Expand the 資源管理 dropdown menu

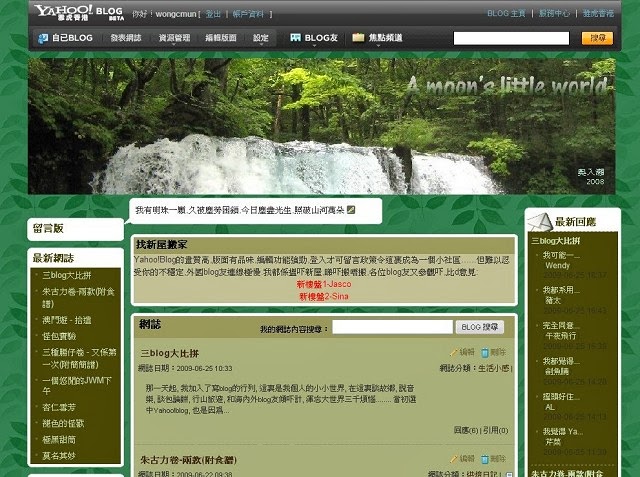pyautogui.click(x=174, y=38)
